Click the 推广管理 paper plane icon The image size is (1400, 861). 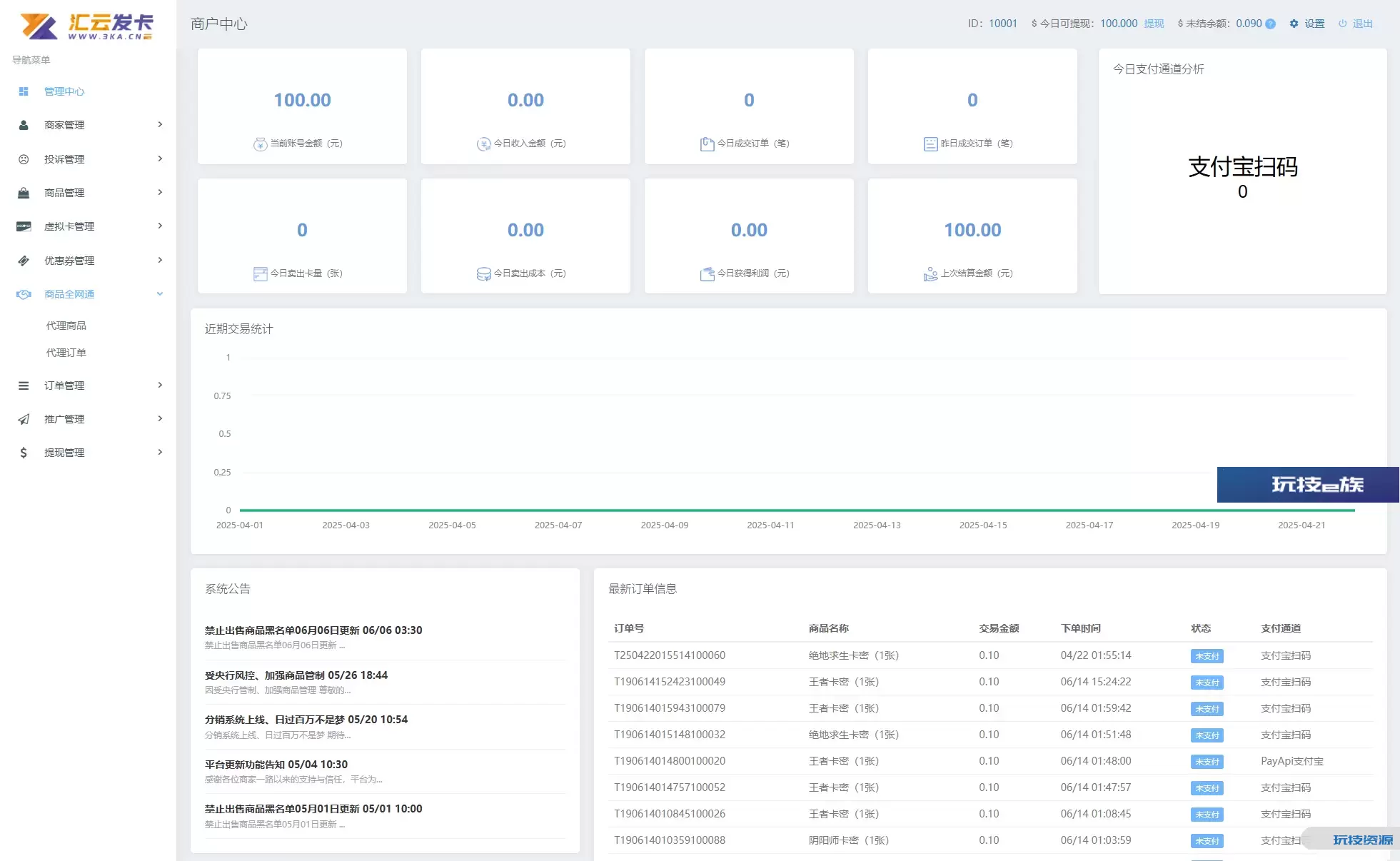click(x=24, y=419)
